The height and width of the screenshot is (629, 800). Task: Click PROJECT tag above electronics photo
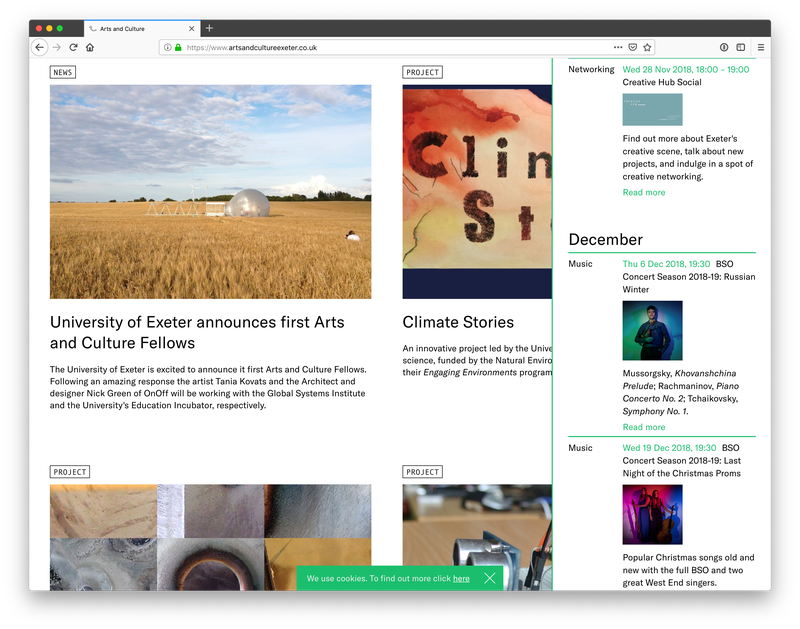tap(422, 472)
